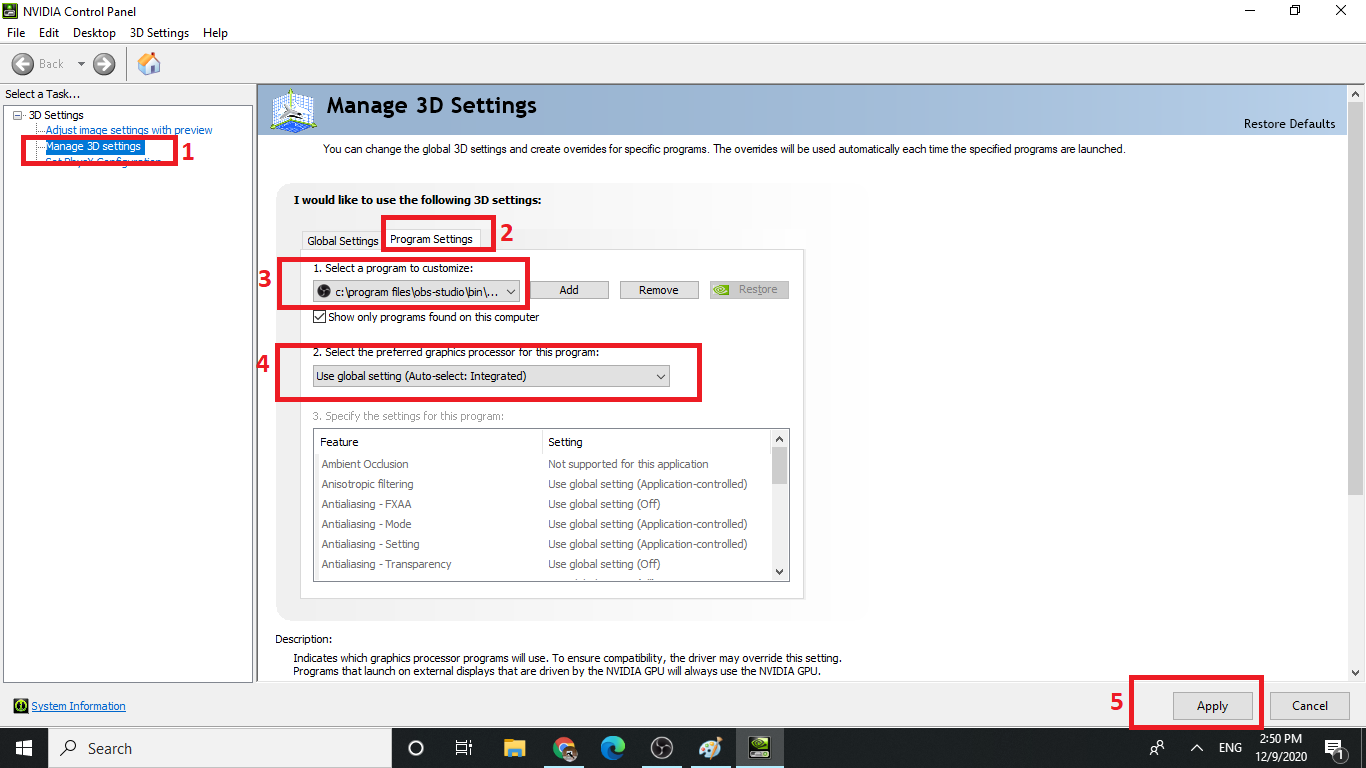Select the Antialiasing - Transparency row
This screenshot has height=768, width=1366.
(541, 564)
